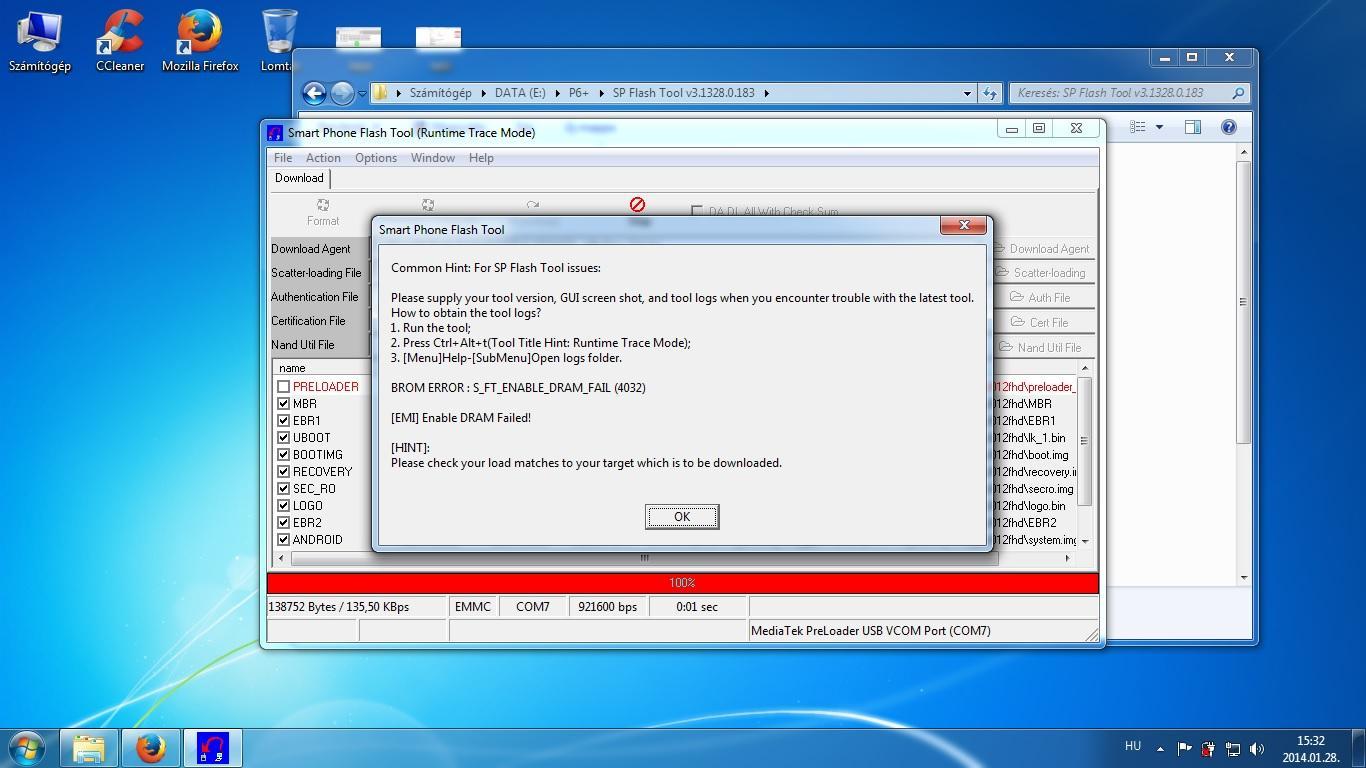Uncheck the LOGO partition checkbox
This screenshot has width=1366, height=768.
coord(283,506)
